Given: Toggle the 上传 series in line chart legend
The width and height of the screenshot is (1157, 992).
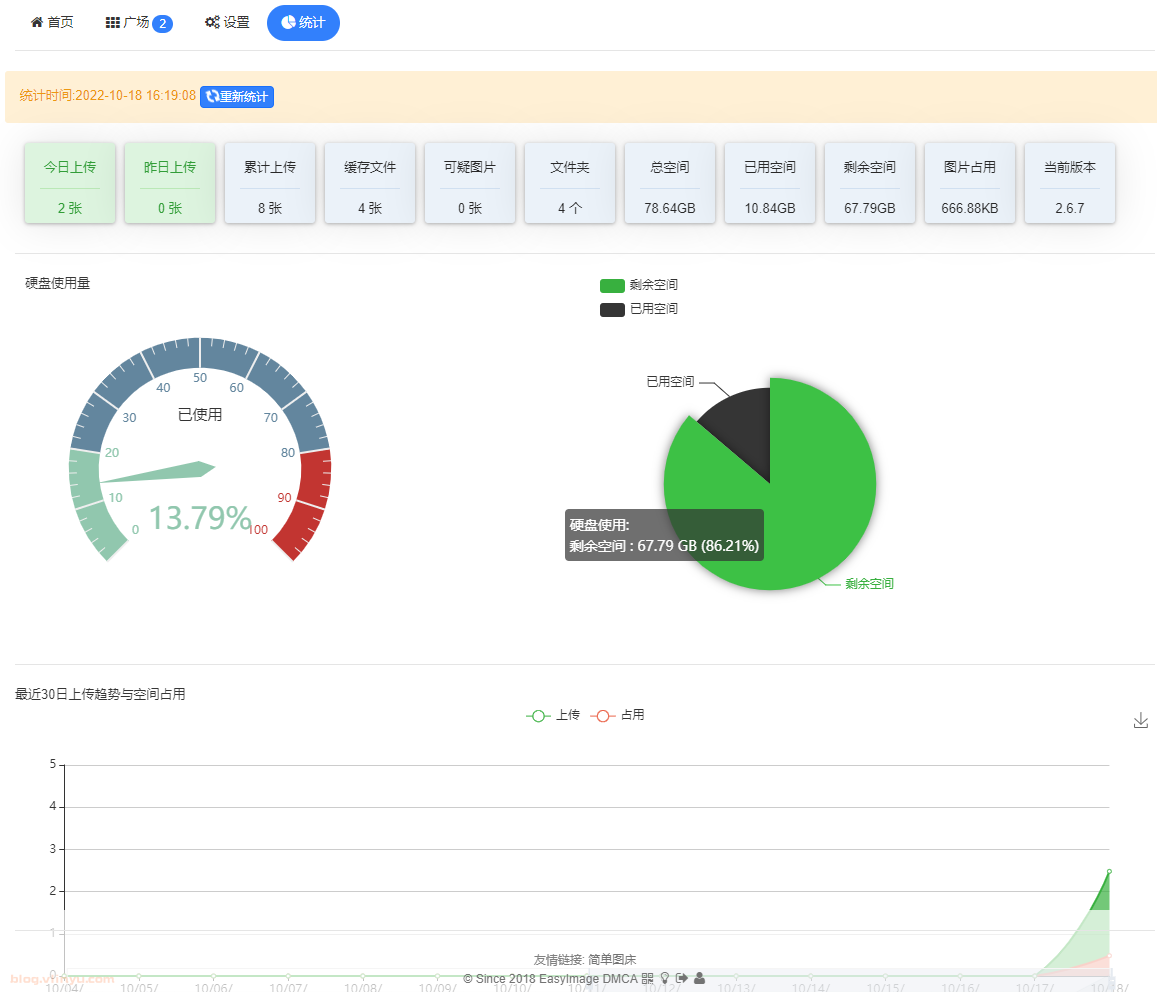Looking at the screenshot, I should 553,716.
